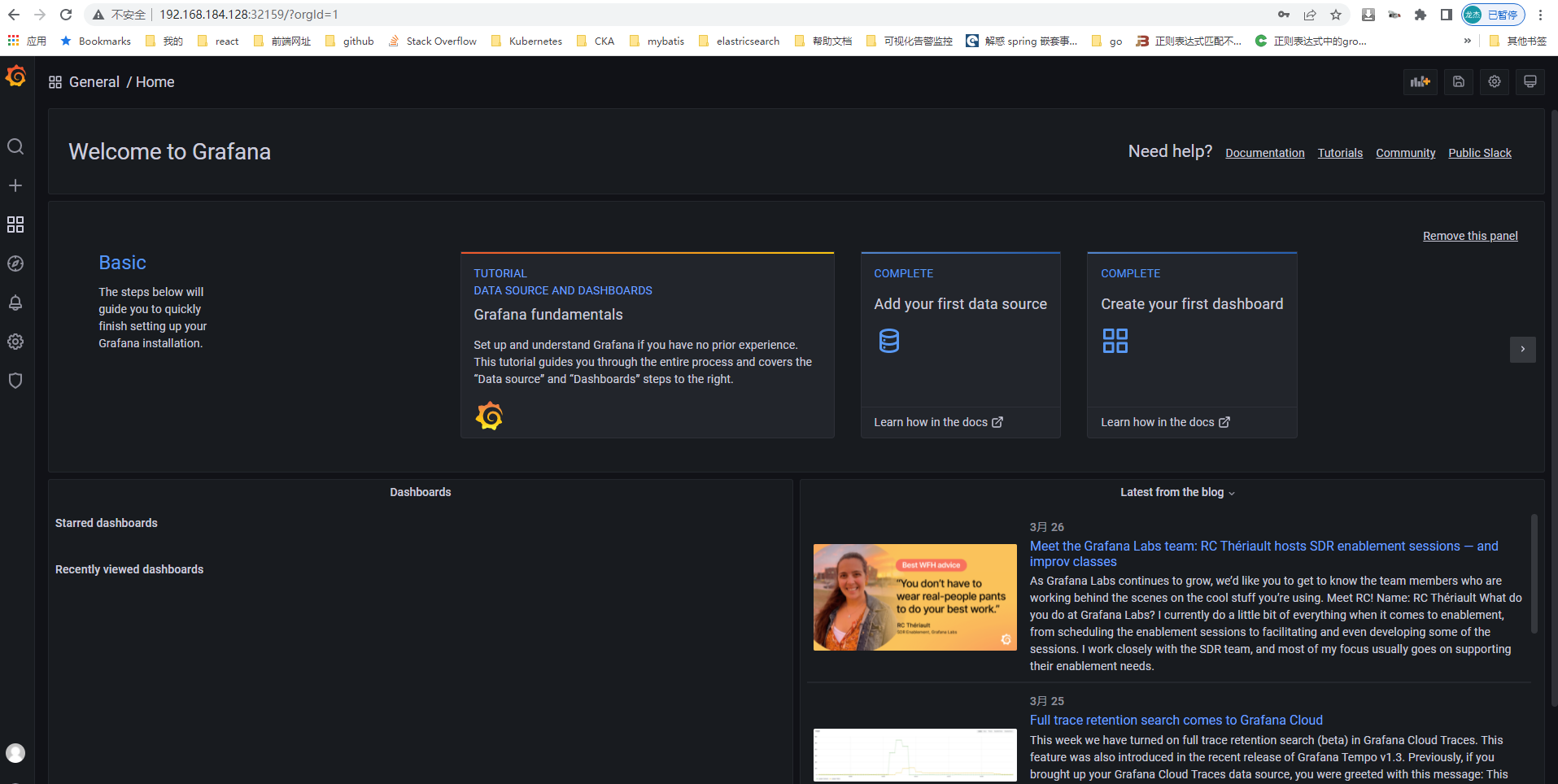Image resolution: width=1558 pixels, height=784 pixels.
Task: Open the elasticsearch bookmark folder
Action: [x=739, y=41]
